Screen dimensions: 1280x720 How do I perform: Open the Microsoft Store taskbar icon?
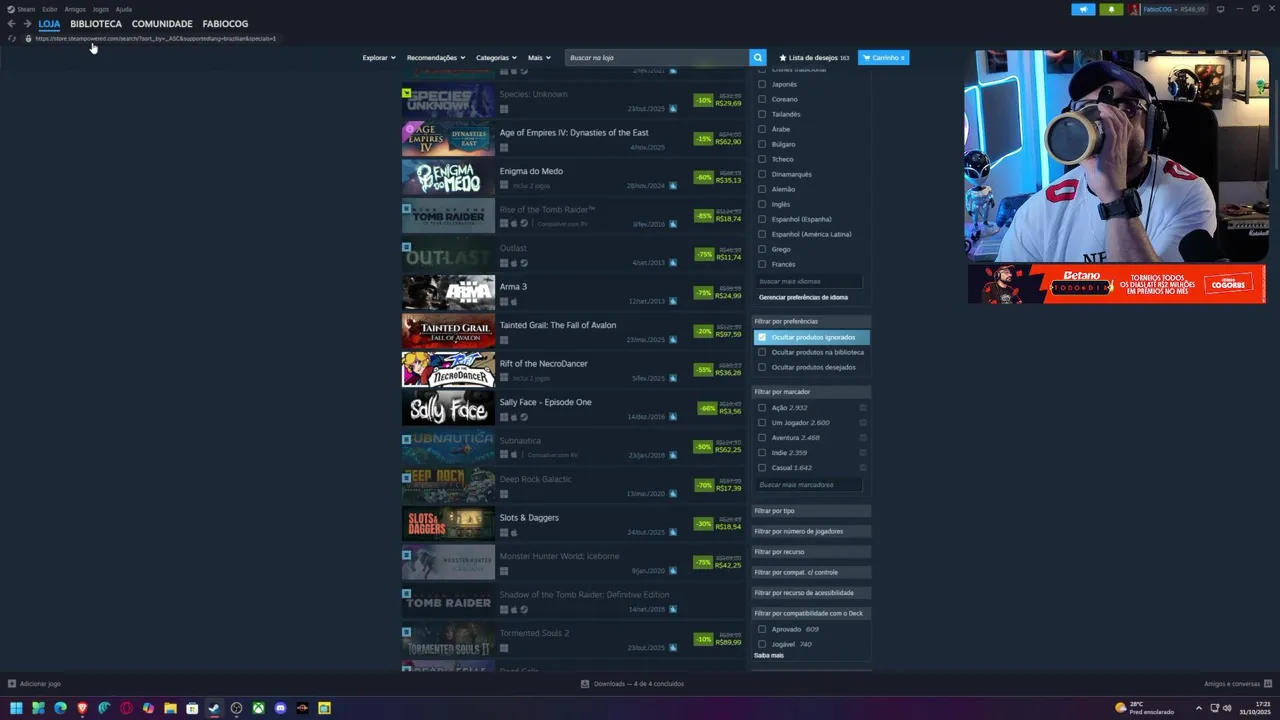[x=192, y=708]
